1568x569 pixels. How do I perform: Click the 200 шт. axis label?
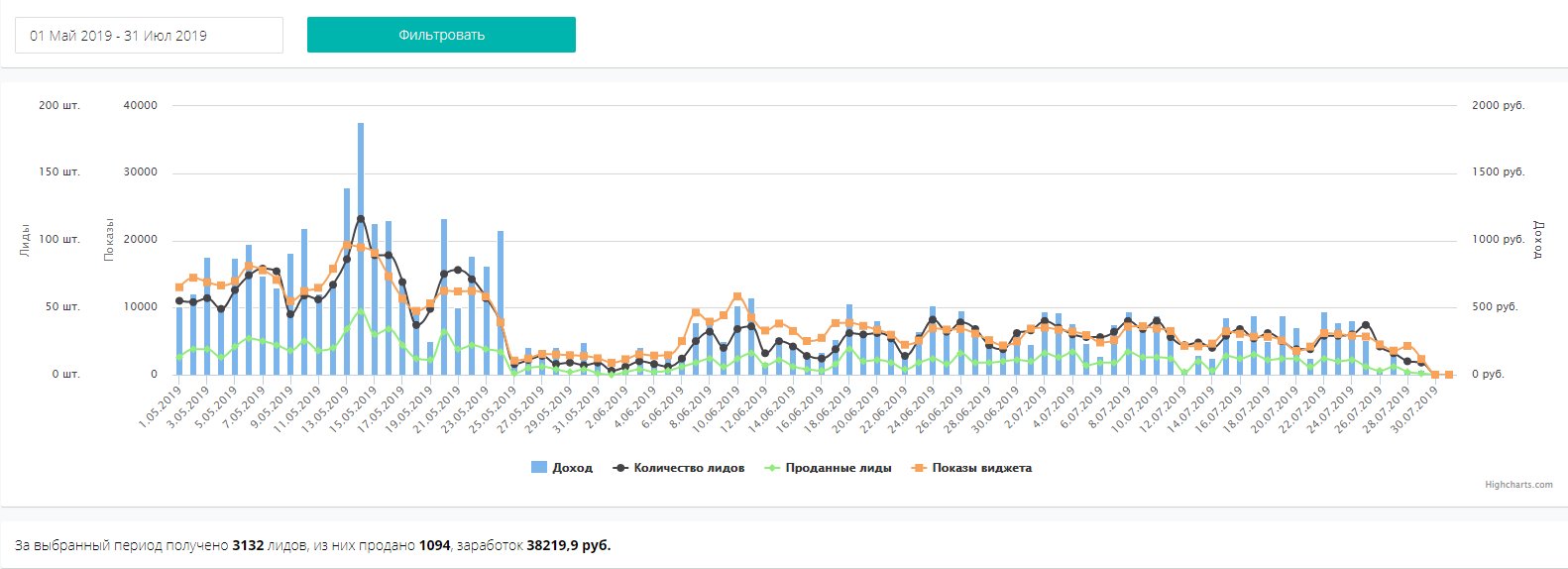tap(59, 105)
